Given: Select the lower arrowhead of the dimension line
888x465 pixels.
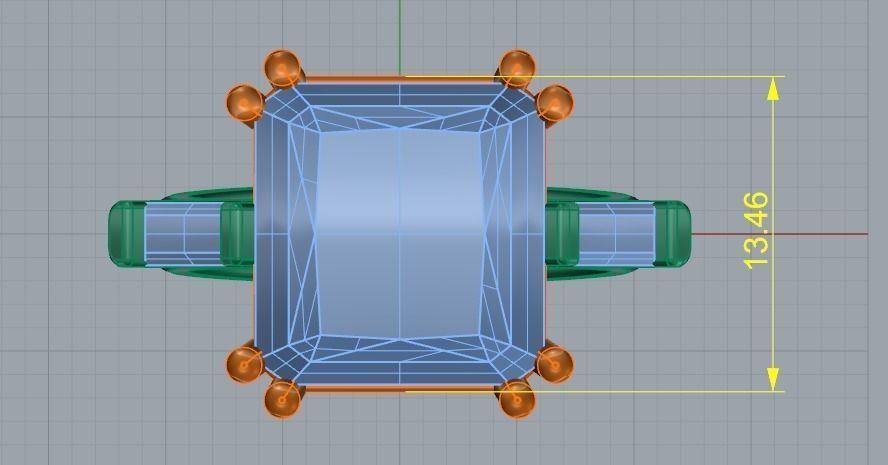Looking at the screenshot, I should click(773, 378).
